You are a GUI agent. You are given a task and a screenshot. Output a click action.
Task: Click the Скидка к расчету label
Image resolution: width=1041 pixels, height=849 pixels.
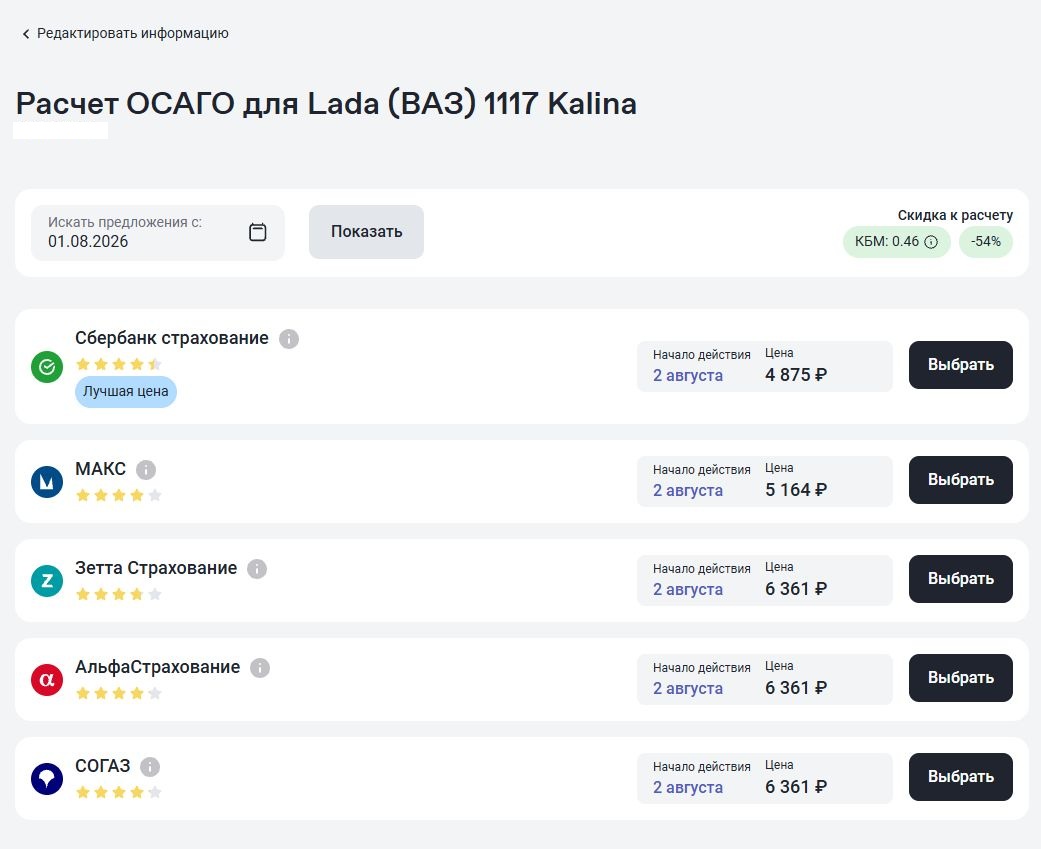pos(955,215)
